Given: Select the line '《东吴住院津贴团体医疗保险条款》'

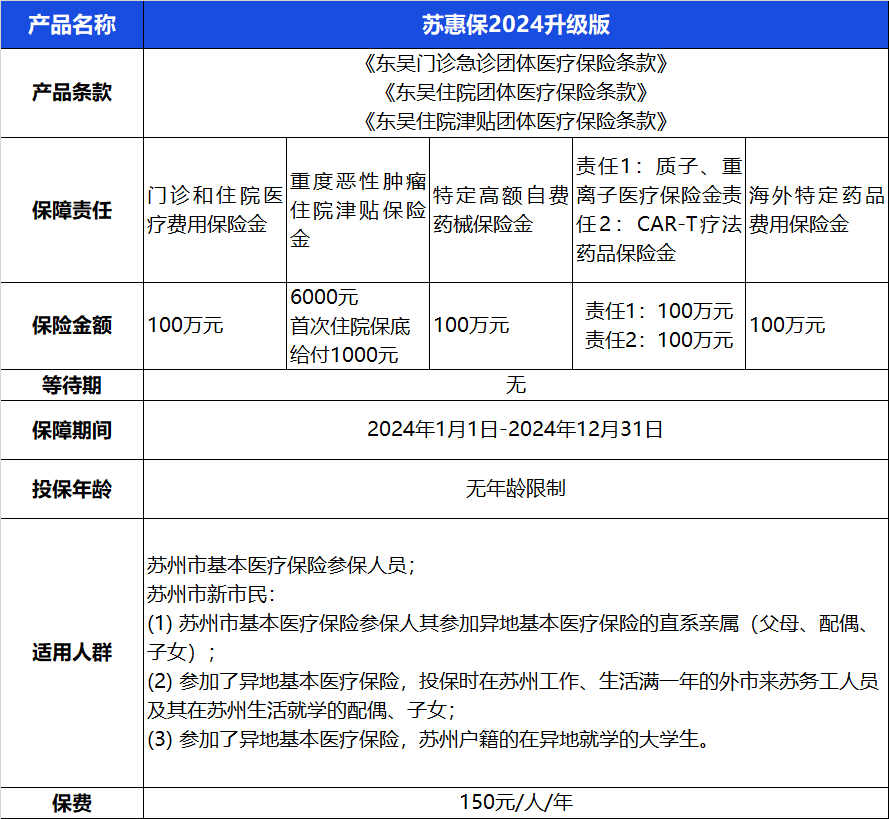Looking at the screenshot, I should [516, 121].
